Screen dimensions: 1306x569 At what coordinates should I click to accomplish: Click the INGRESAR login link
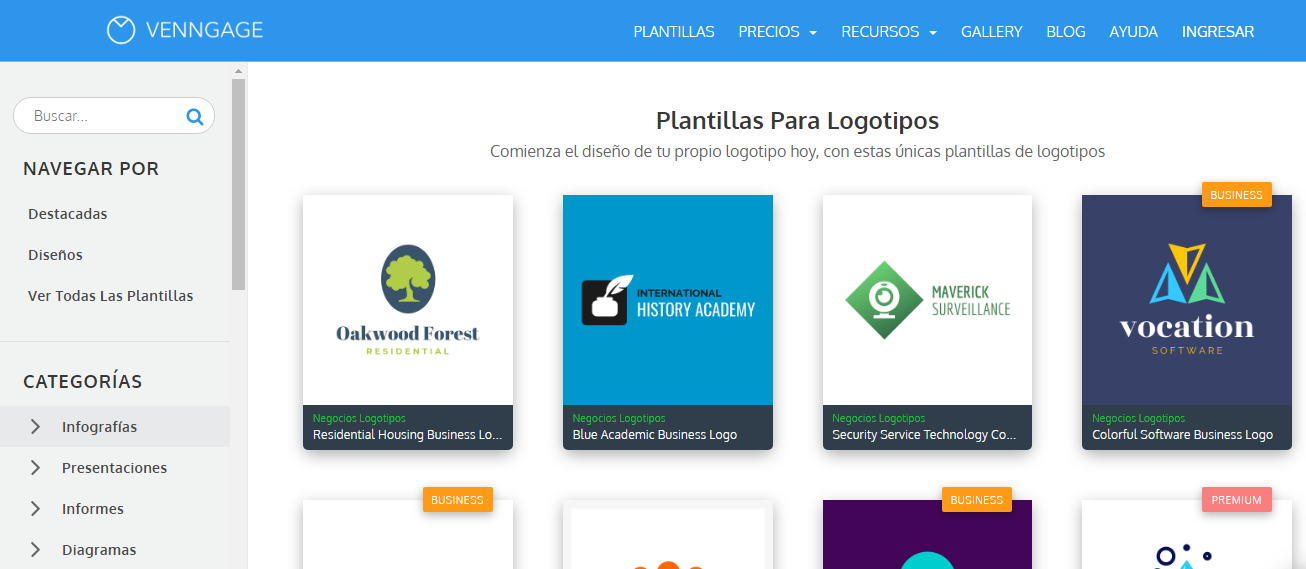pos(1217,32)
